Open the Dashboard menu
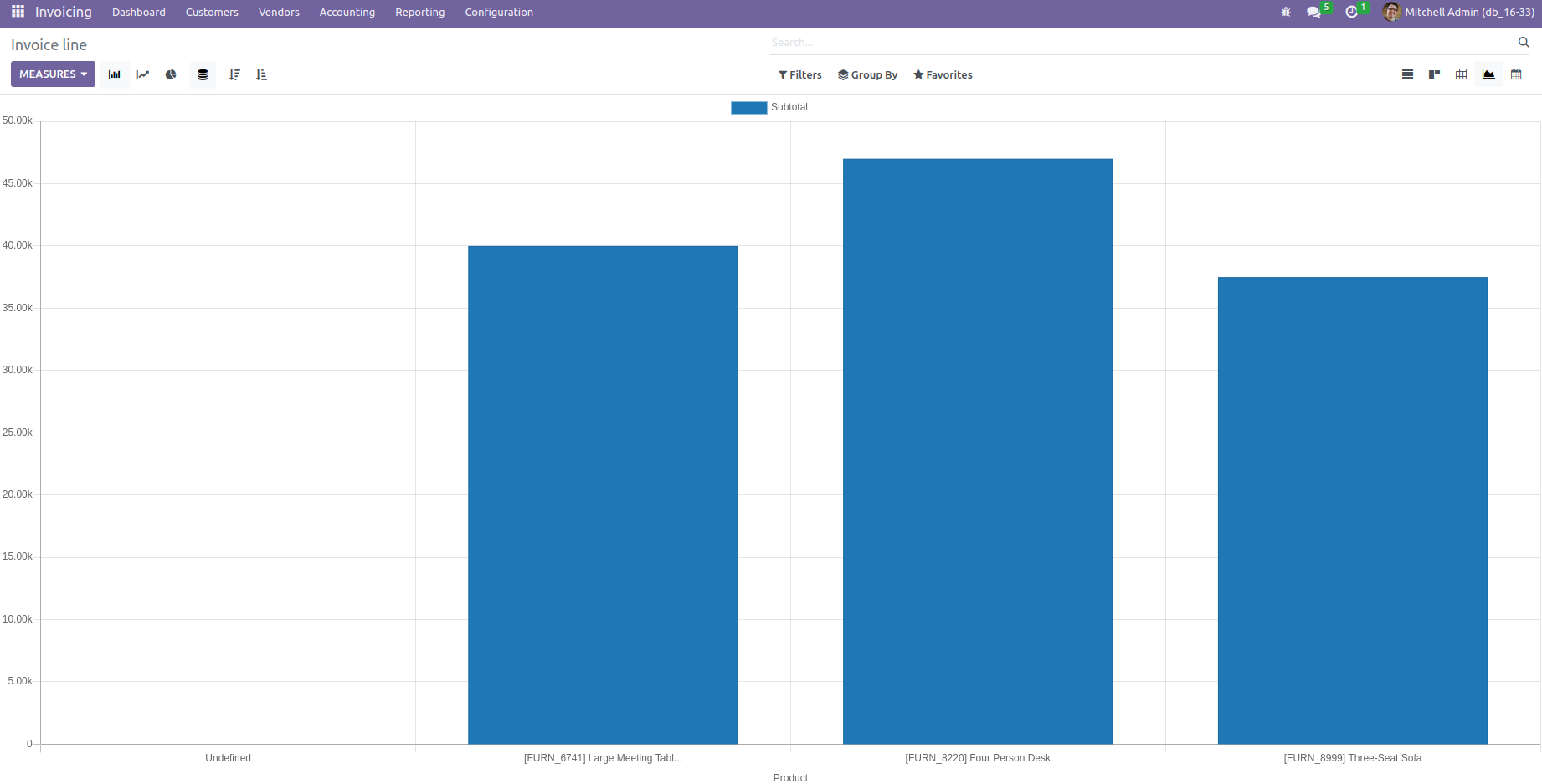This screenshot has height=784, width=1542. tap(139, 12)
